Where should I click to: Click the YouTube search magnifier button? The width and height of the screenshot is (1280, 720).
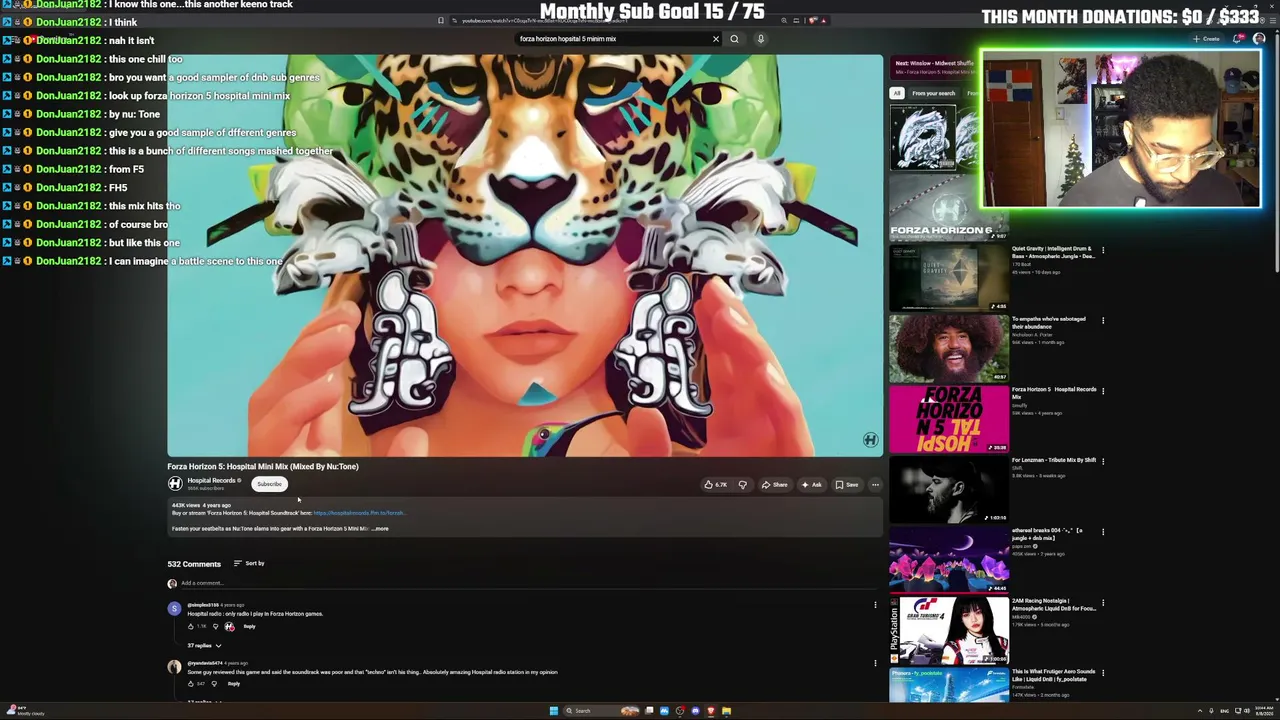(x=734, y=39)
